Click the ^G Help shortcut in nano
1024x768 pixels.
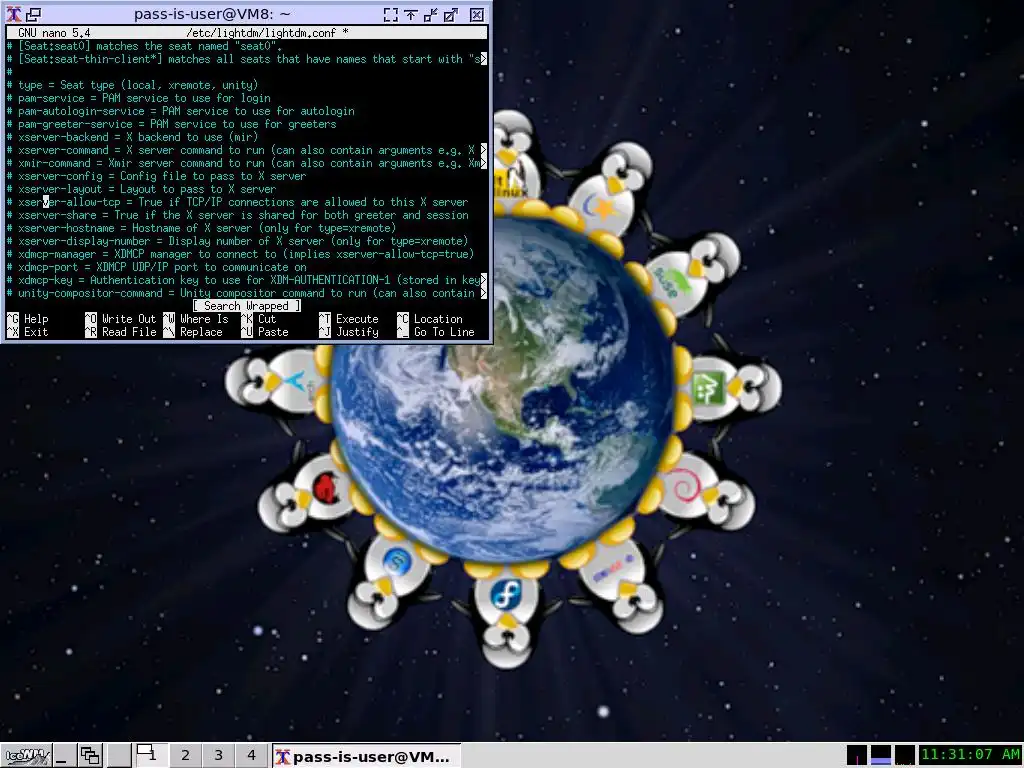(27, 319)
